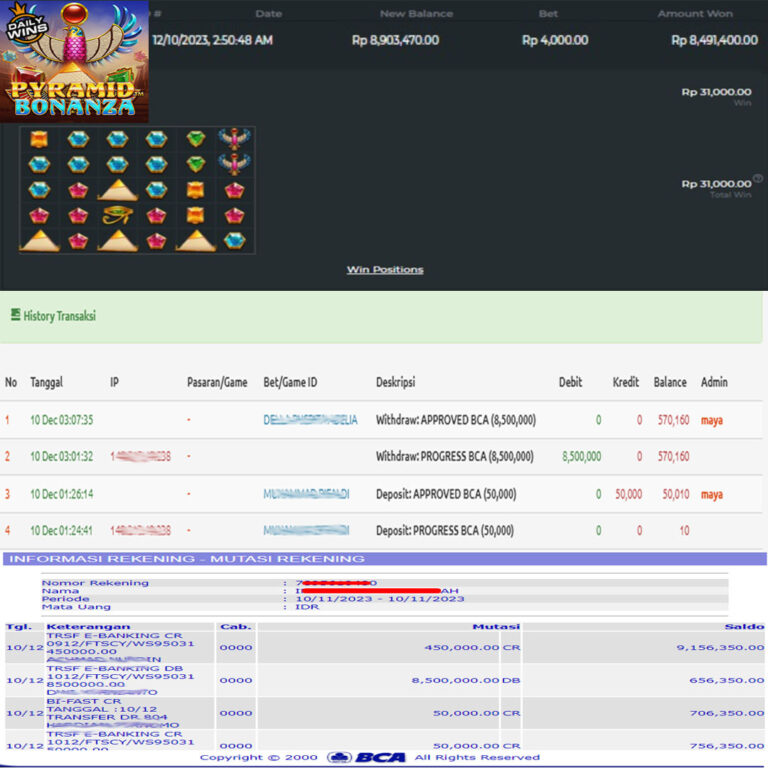Click the Amount Won column header
768x768 pixels.
click(694, 14)
